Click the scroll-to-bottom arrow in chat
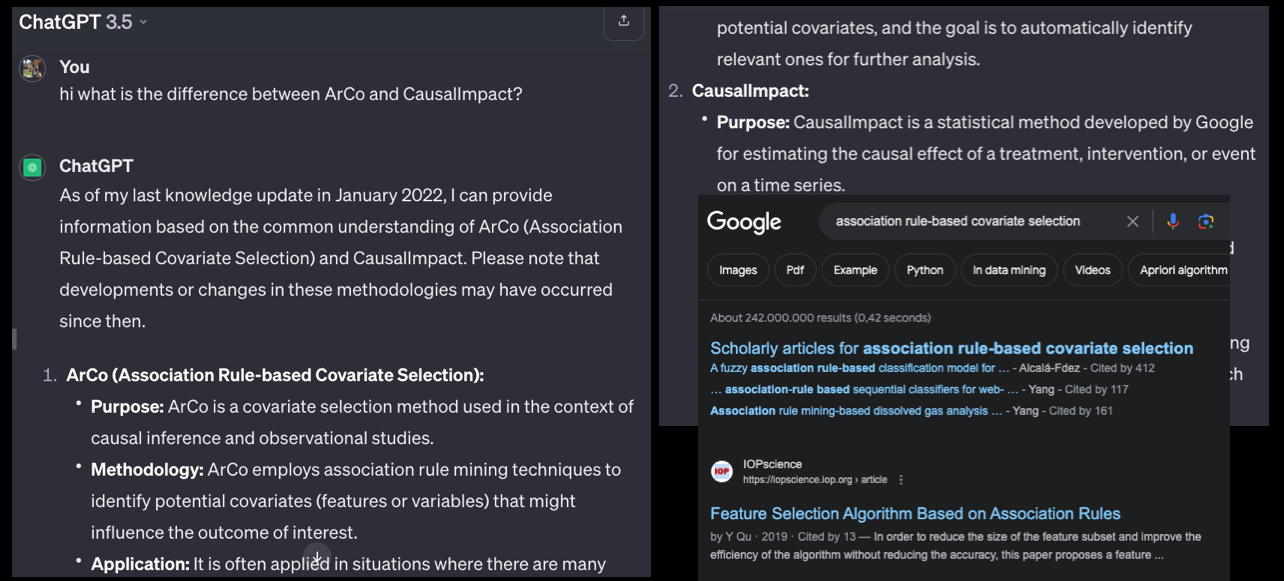1284x581 pixels. 317,558
